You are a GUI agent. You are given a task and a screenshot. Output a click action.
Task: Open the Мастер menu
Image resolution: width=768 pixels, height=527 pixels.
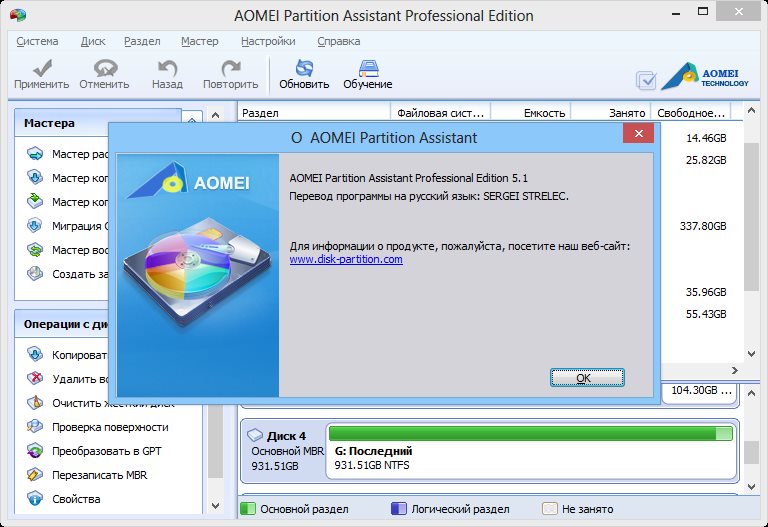point(200,41)
